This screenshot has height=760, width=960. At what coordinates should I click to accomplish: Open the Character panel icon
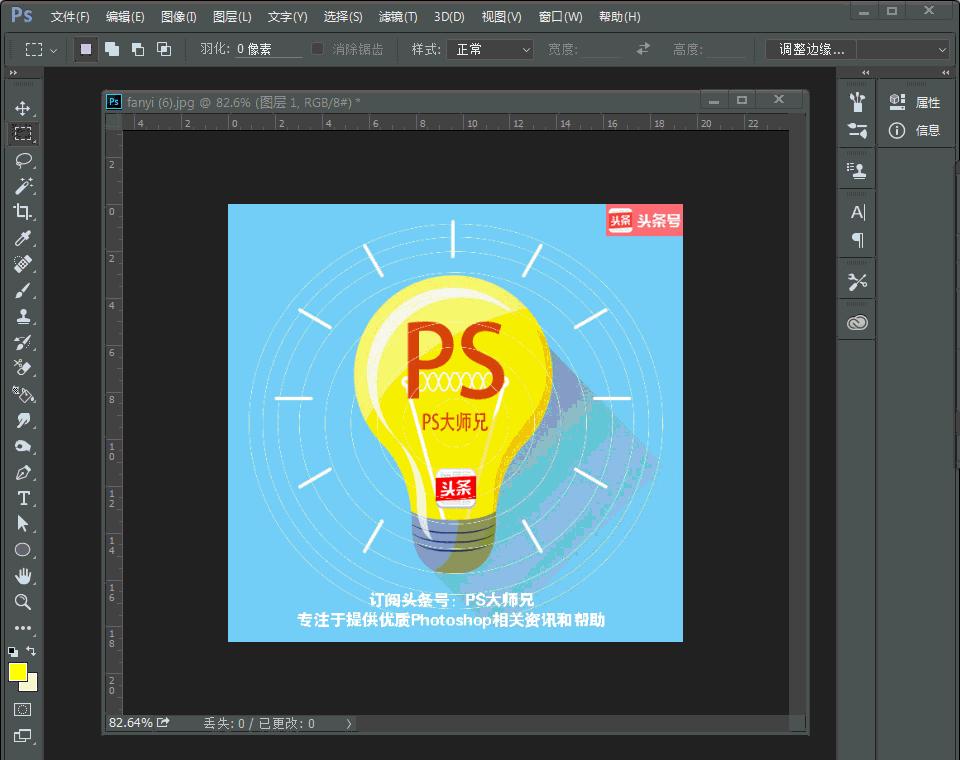click(857, 211)
